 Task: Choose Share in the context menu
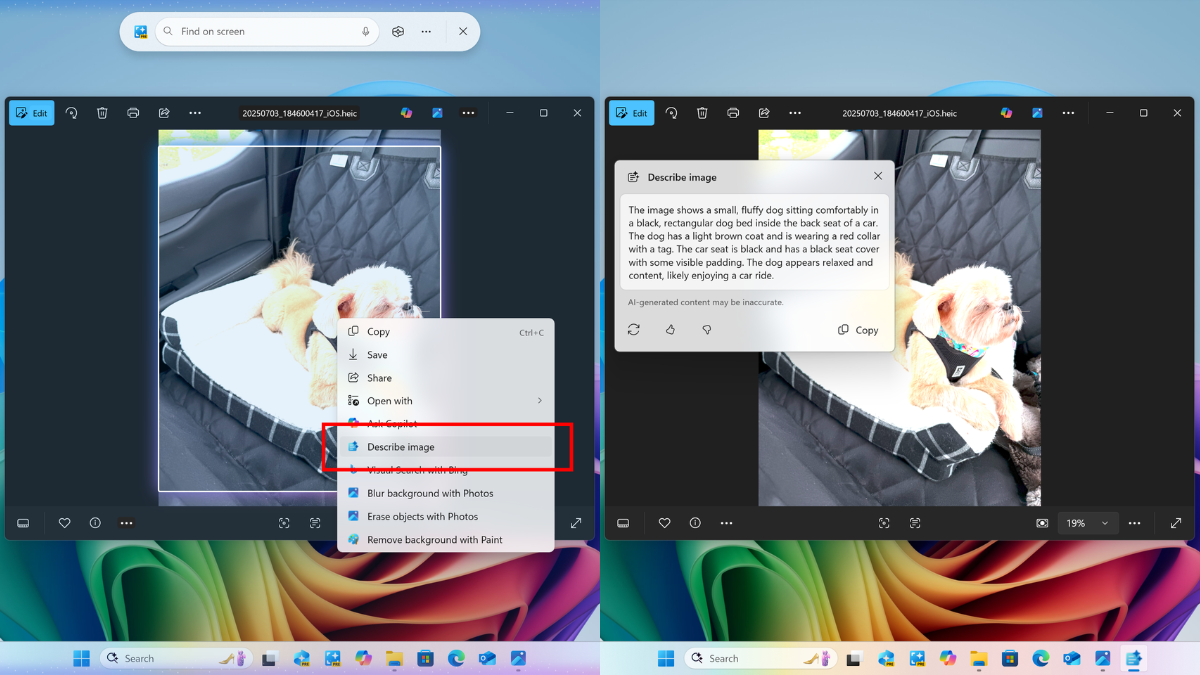446,378
